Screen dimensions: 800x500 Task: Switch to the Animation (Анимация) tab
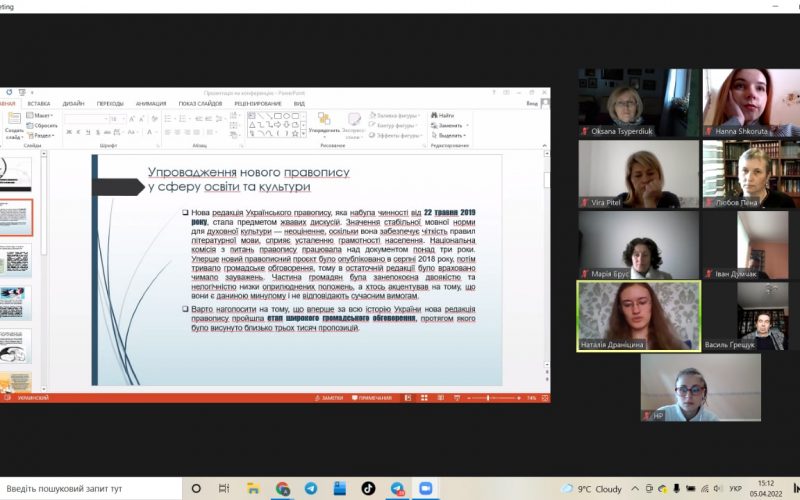(x=151, y=103)
